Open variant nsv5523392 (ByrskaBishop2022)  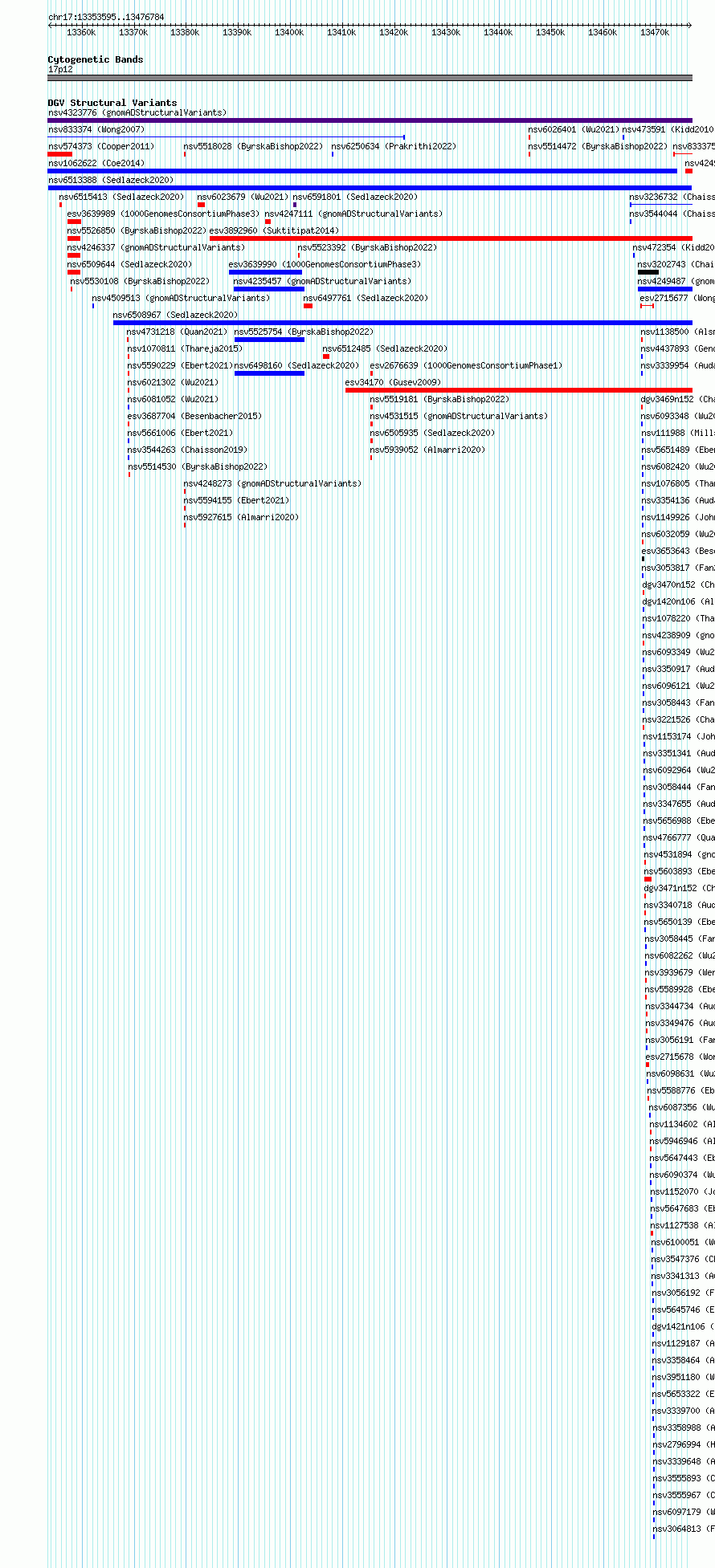[x=368, y=247]
